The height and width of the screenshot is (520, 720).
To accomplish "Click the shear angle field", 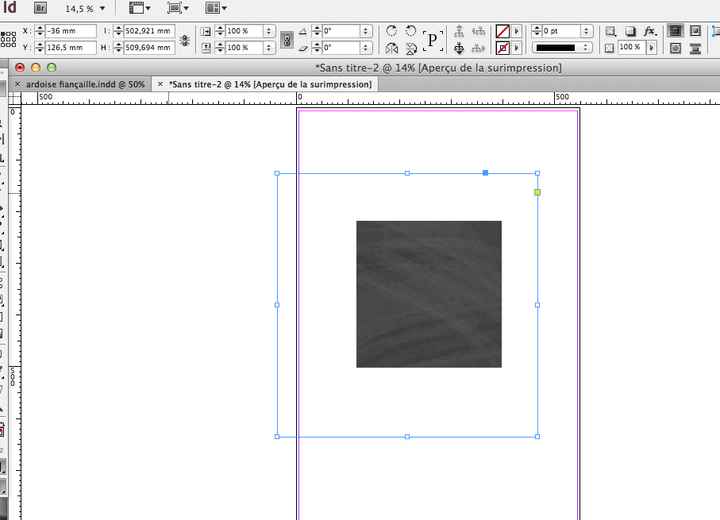I will click(341, 47).
